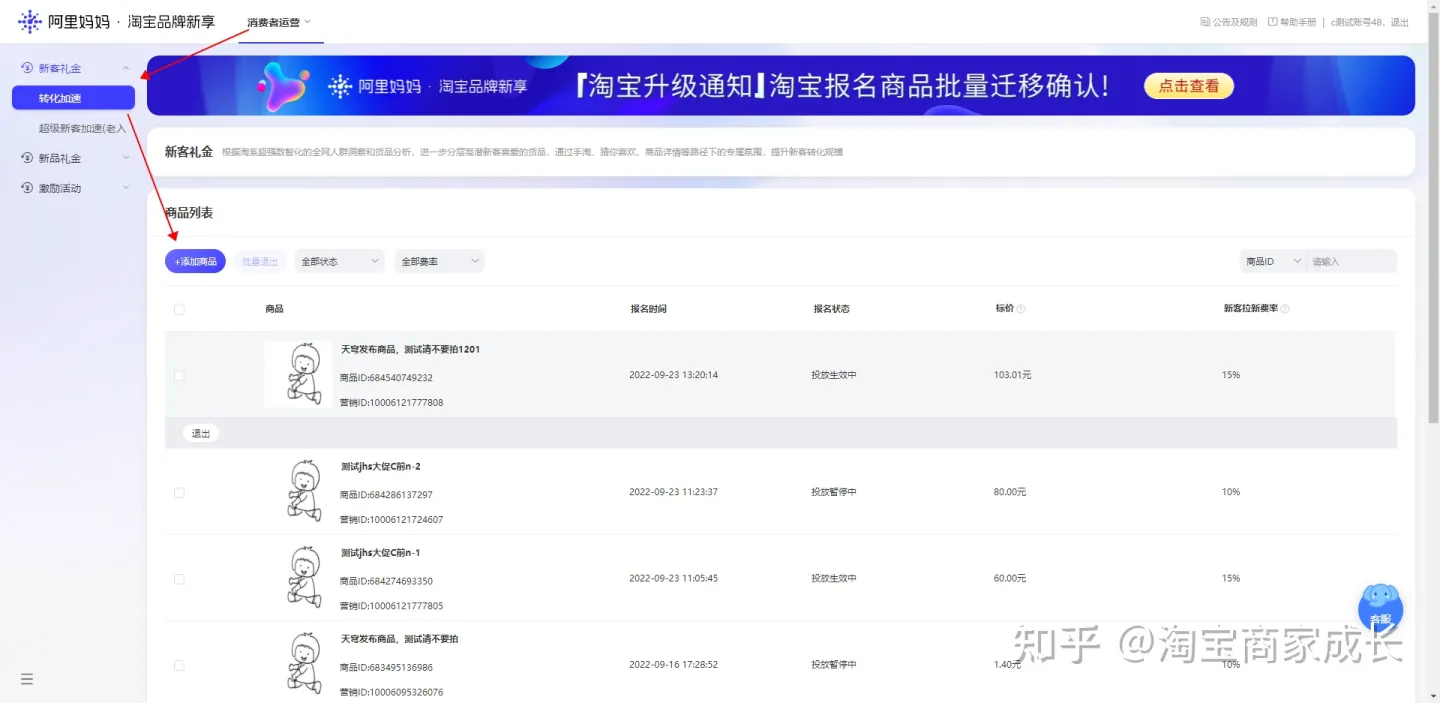Click the 帮助手册 icon
This screenshot has height=703, width=1440.
tap(1272, 22)
